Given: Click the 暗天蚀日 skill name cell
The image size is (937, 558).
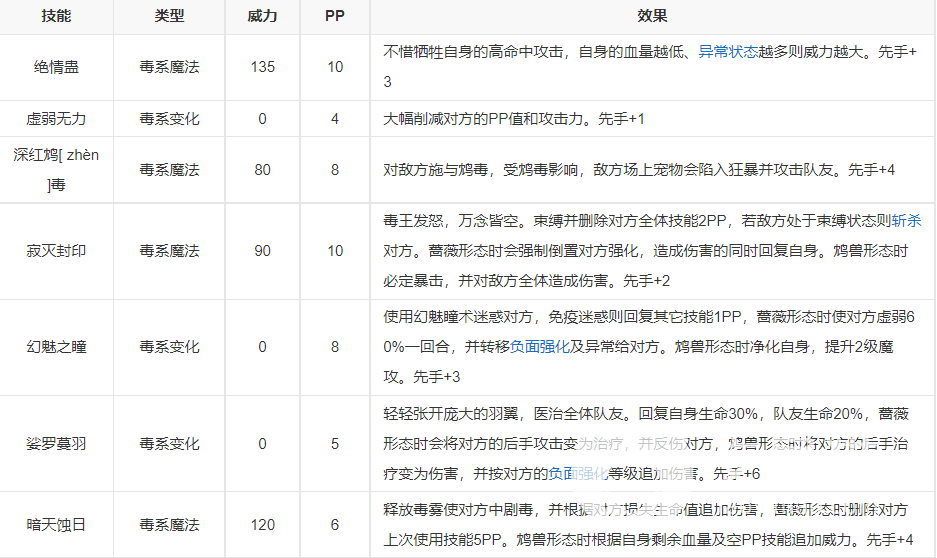Looking at the screenshot, I should 56,524.
